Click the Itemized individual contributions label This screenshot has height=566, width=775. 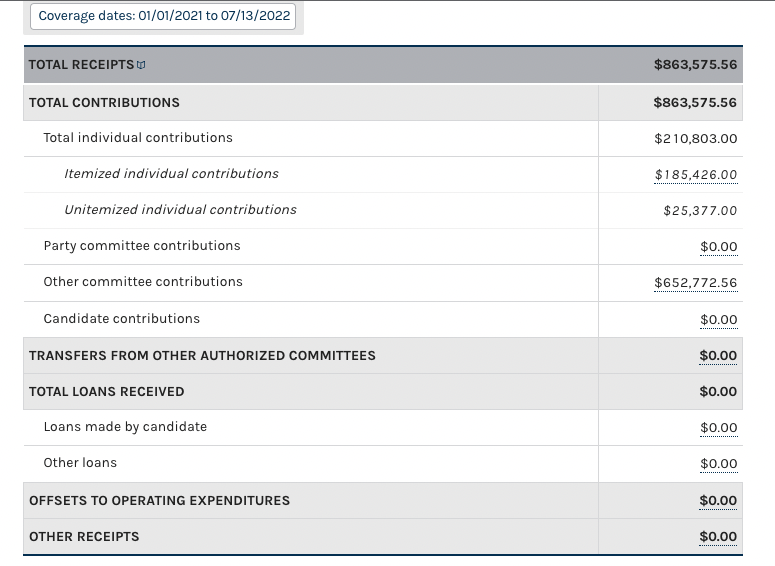pos(171,174)
